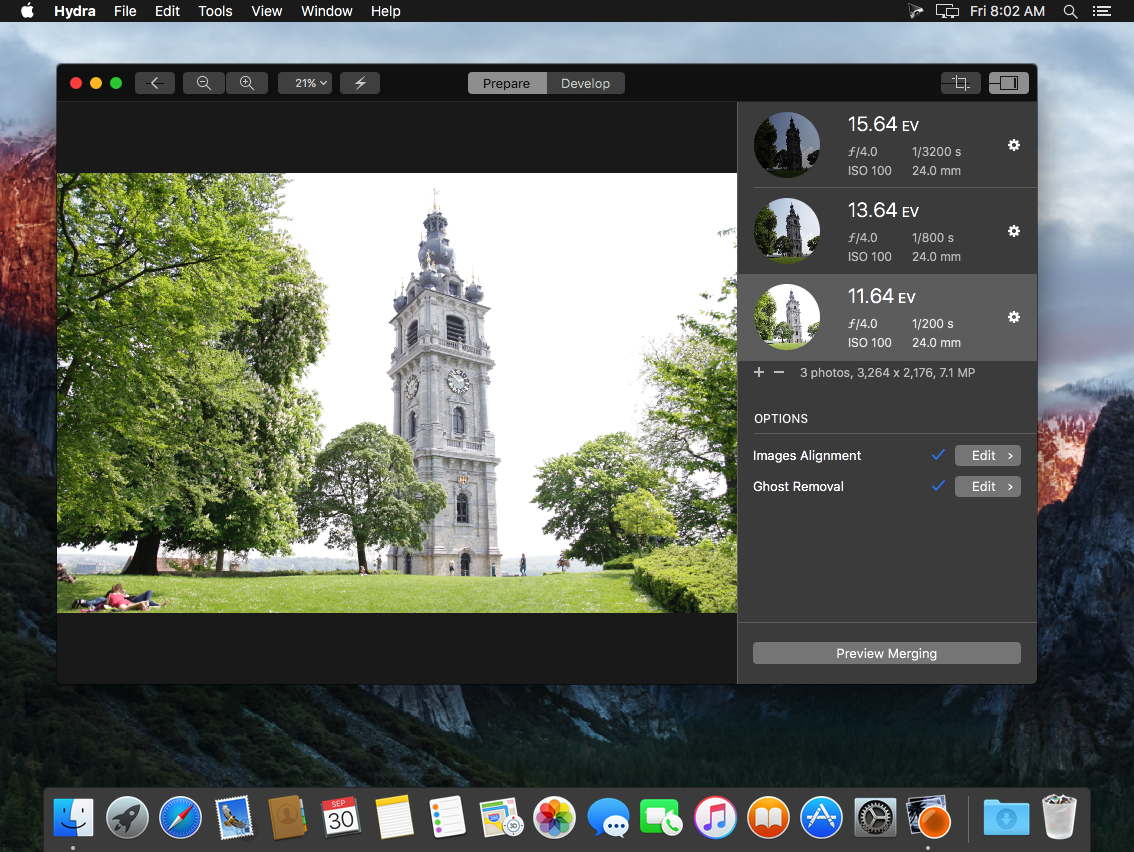Open the File menu

click(x=125, y=11)
